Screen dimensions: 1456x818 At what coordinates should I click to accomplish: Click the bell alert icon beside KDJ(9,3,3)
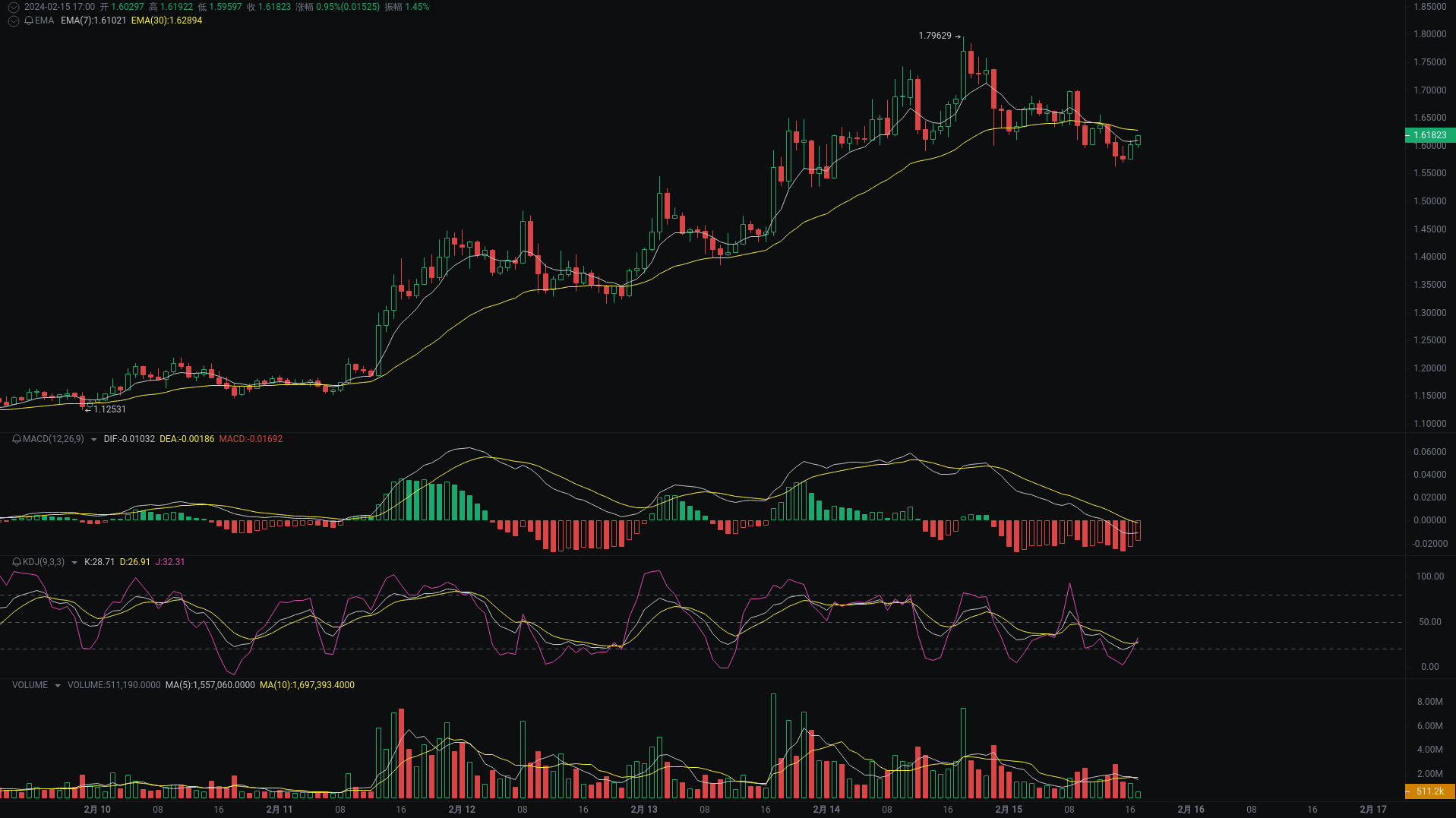(17, 562)
